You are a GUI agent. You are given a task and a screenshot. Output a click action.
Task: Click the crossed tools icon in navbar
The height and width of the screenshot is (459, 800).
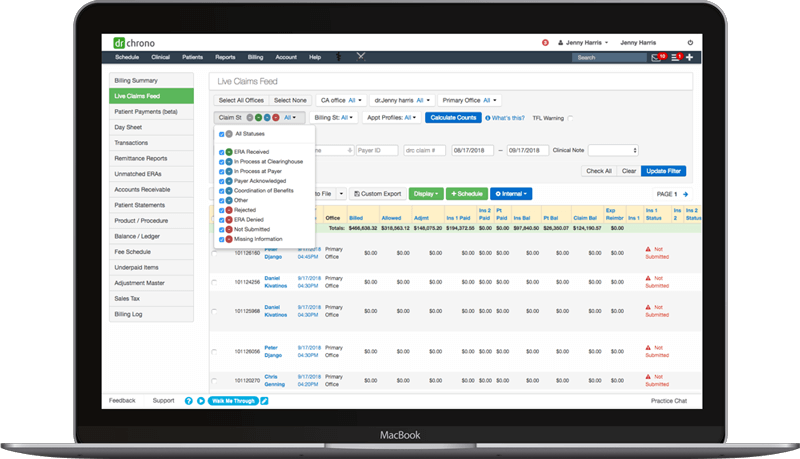(x=361, y=56)
